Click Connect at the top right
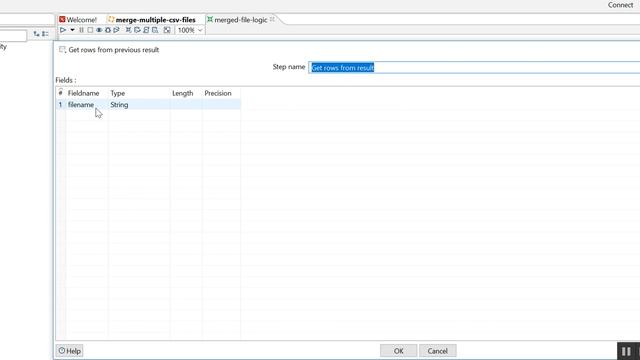The height and width of the screenshot is (360, 640). 620,5
